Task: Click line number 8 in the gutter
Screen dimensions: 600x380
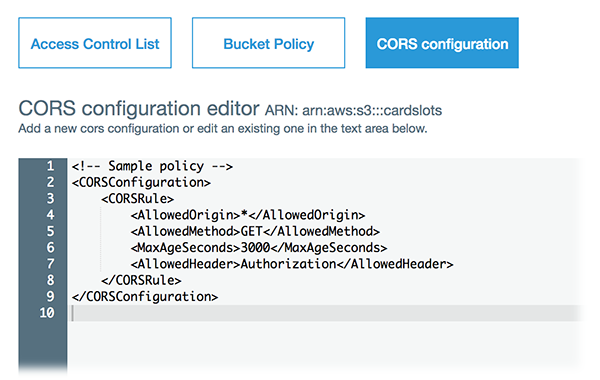Action: click(50, 280)
